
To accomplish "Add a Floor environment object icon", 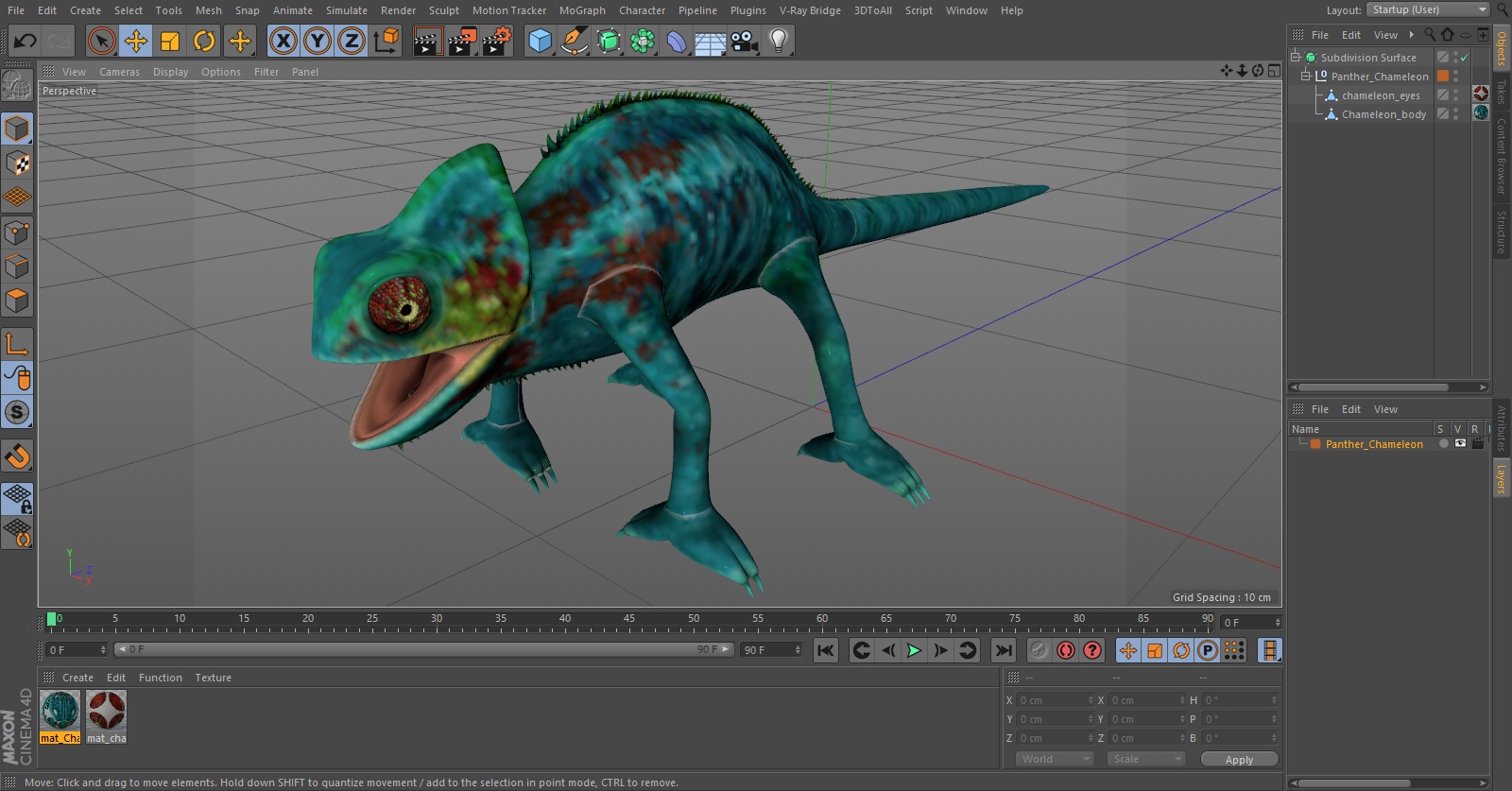I will pos(711,41).
